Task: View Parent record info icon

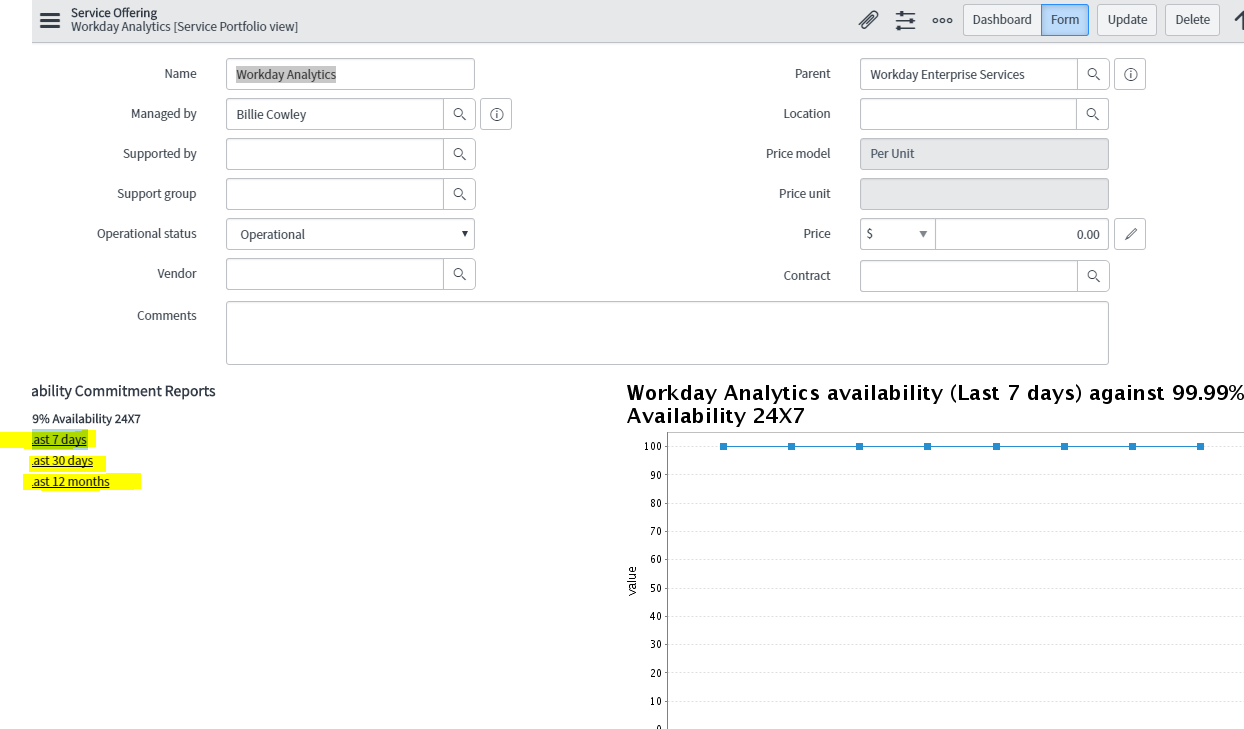Action: tap(1130, 74)
